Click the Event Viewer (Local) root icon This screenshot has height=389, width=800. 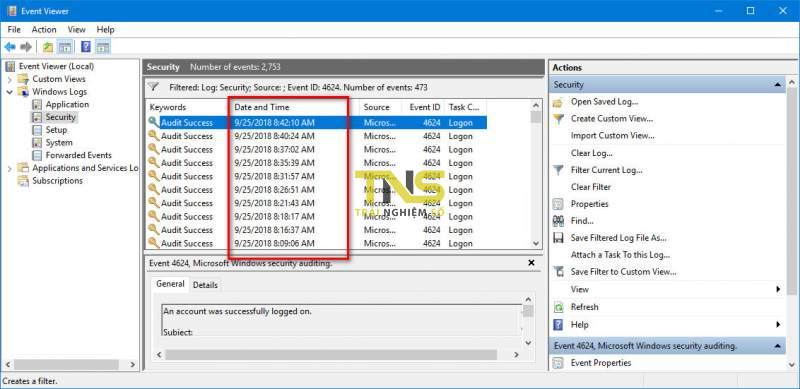10,66
